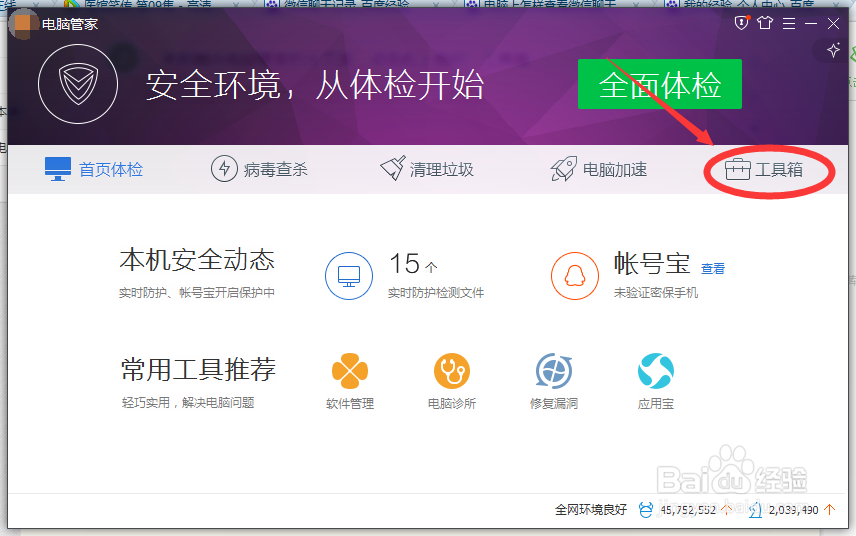Click the knight-horse icon in status bar
This screenshot has height=536, width=856.
pos(755,510)
